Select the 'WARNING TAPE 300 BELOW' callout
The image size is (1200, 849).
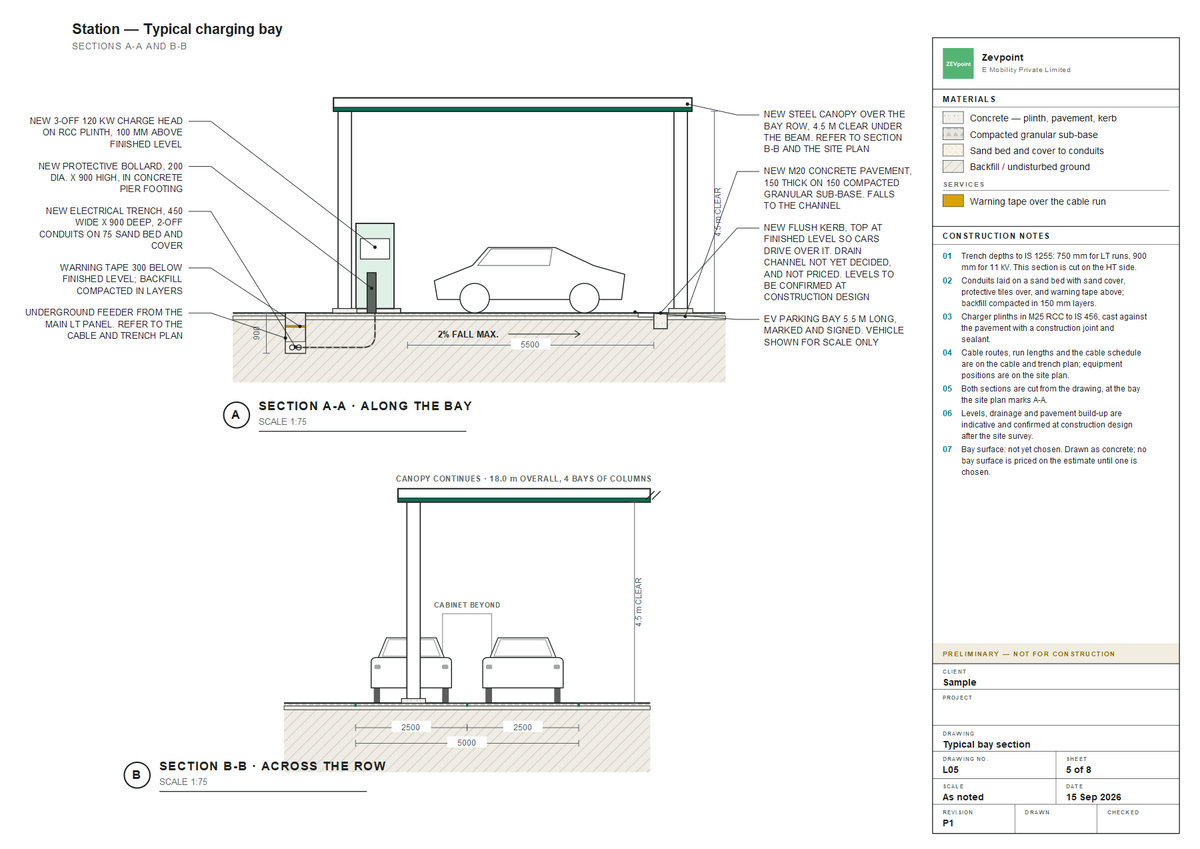pyautogui.click(x=120, y=279)
